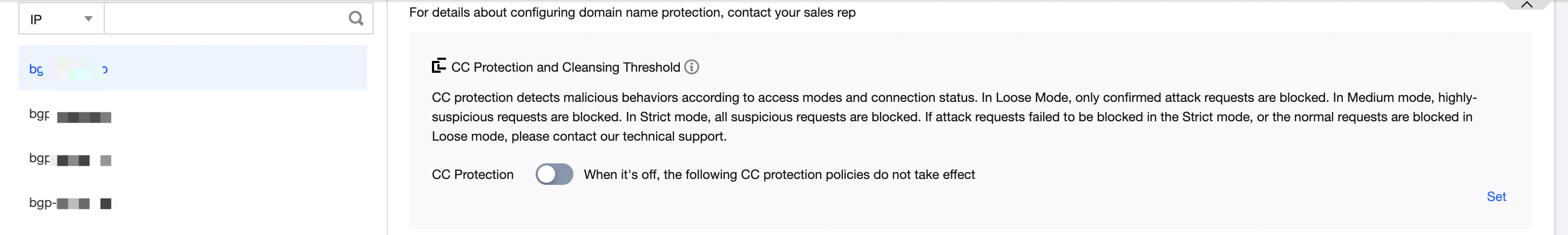Click the domain name protection sales rep note
1568x235 pixels.
632,12
